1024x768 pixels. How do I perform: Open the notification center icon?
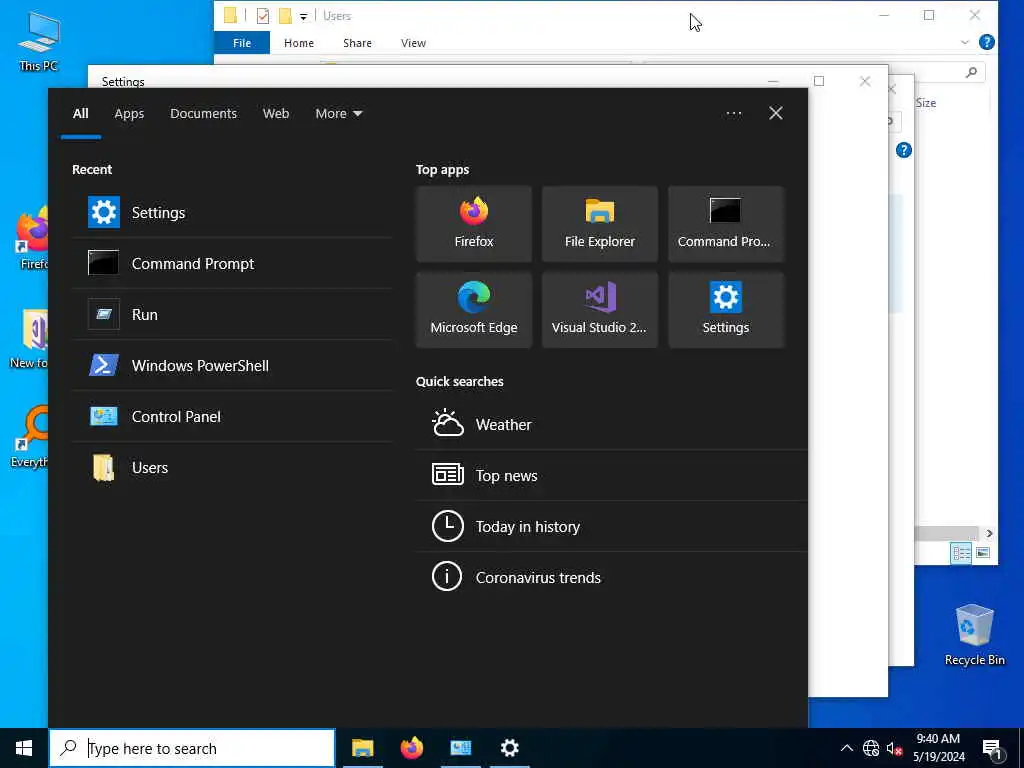coord(992,749)
